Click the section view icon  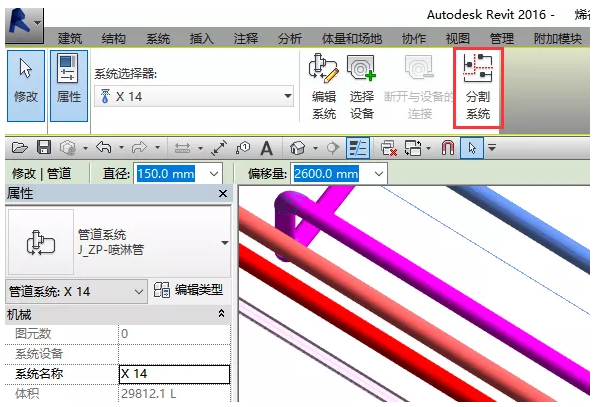point(333,148)
